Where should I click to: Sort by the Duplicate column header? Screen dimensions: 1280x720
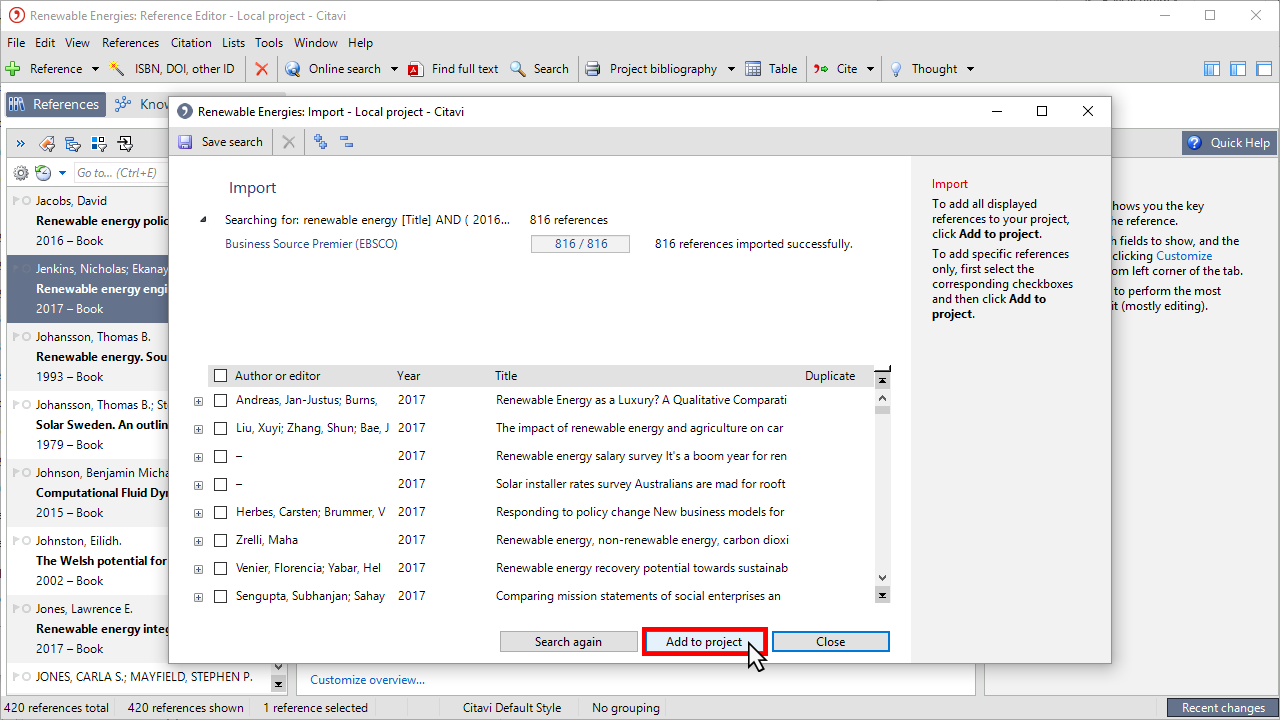[x=830, y=376]
